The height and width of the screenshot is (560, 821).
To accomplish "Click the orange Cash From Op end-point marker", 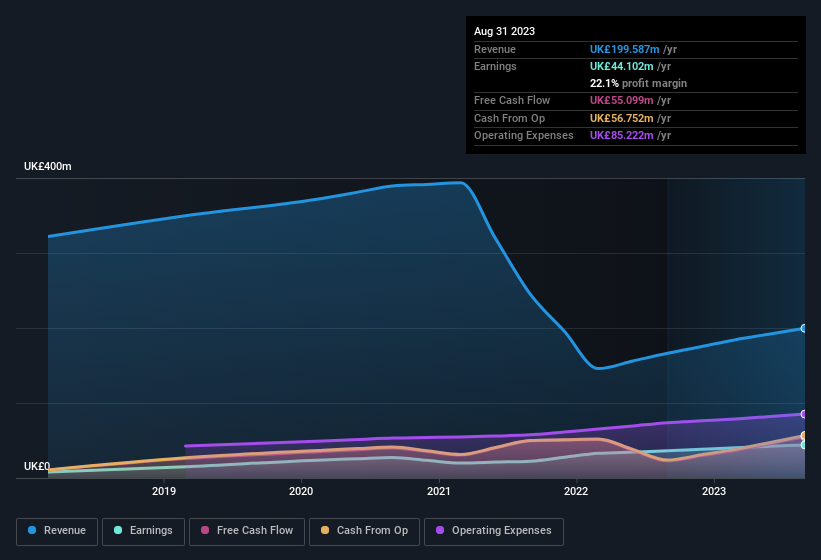I will coord(804,435).
